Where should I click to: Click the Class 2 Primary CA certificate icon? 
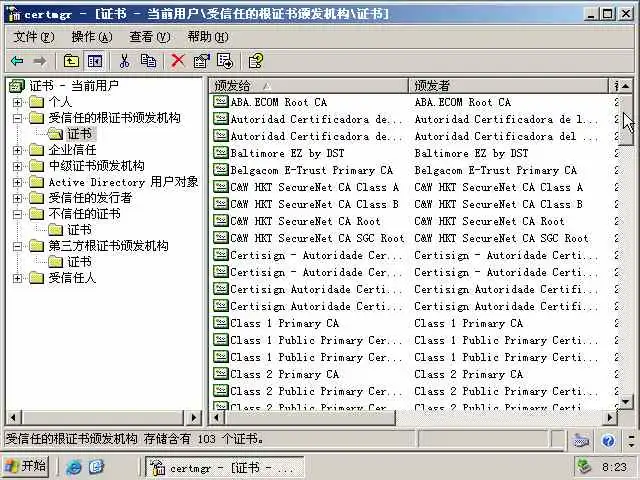[x=220, y=374]
